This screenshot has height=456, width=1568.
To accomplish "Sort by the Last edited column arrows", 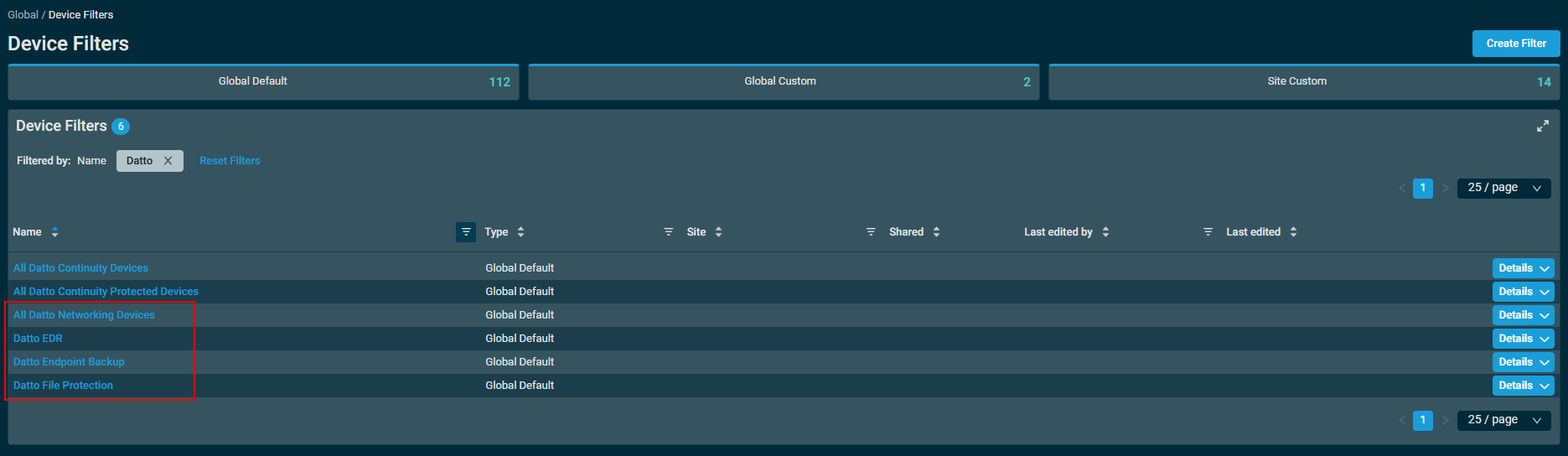I will click(x=1293, y=232).
